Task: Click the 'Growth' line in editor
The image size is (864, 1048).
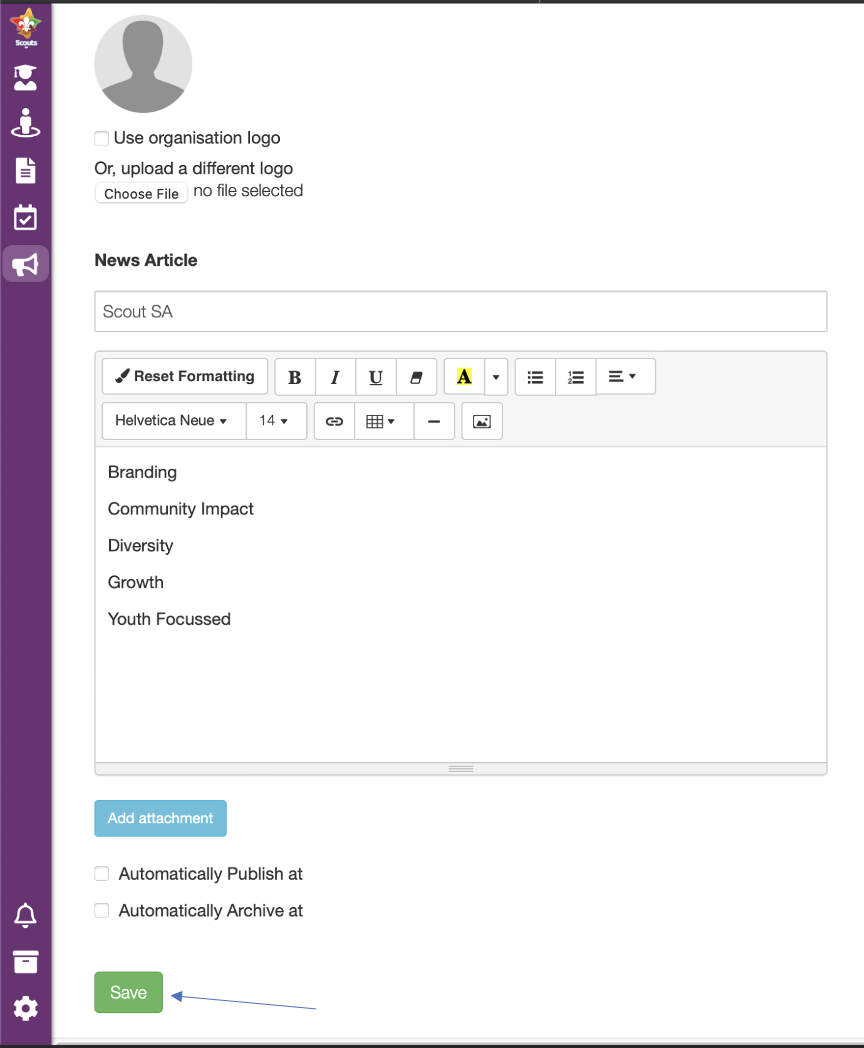Action: [x=136, y=582]
